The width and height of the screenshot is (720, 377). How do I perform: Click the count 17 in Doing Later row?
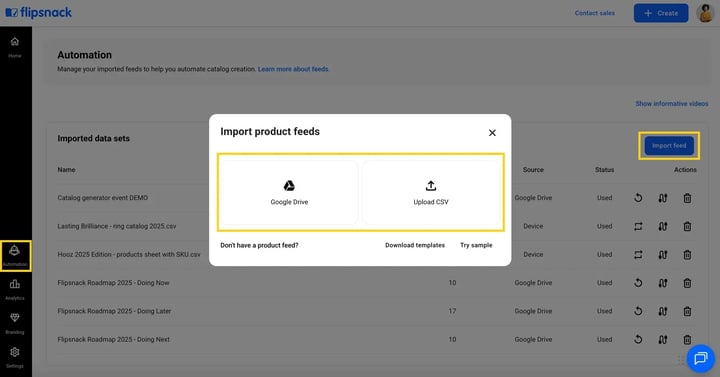[x=452, y=311]
